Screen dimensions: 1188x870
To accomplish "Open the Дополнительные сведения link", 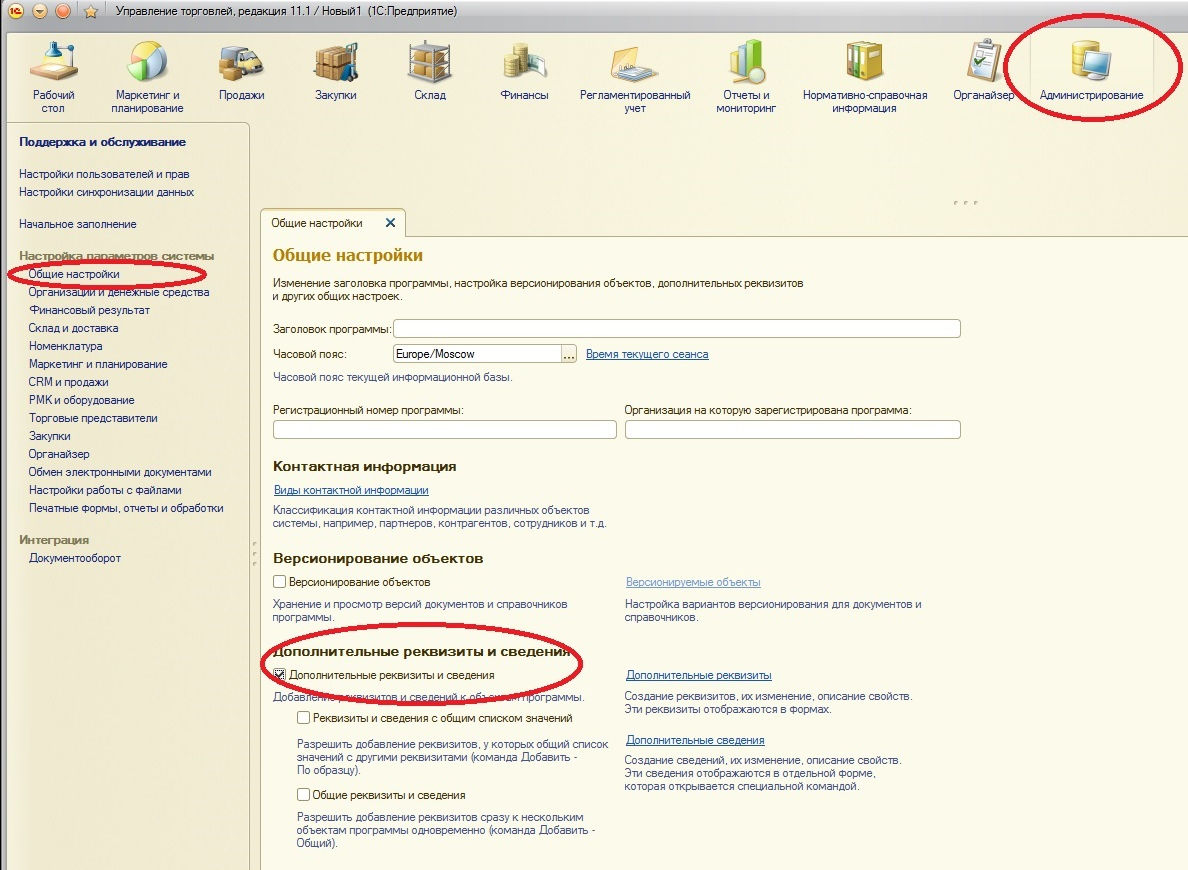I will point(695,740).
